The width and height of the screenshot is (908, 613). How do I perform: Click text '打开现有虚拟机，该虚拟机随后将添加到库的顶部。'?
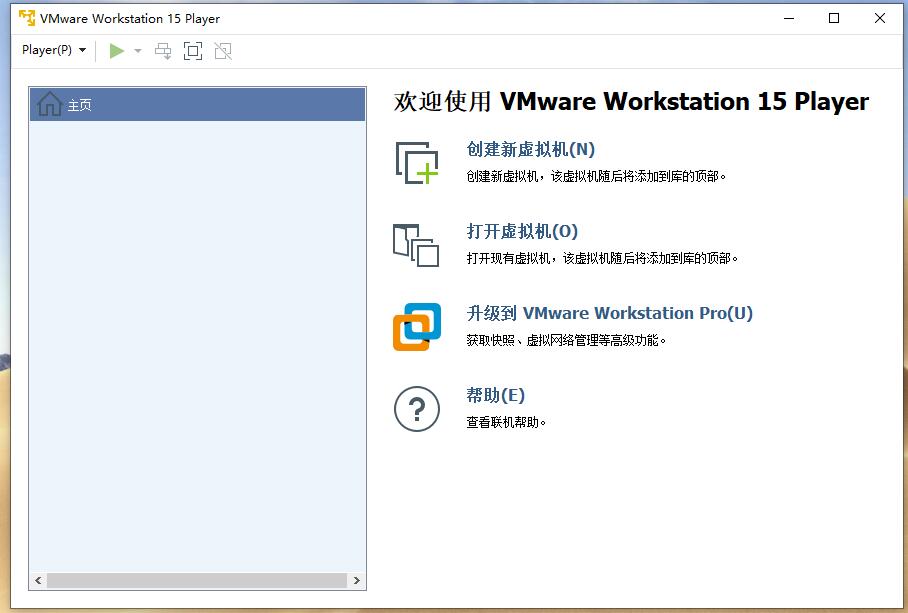point(602,258)
